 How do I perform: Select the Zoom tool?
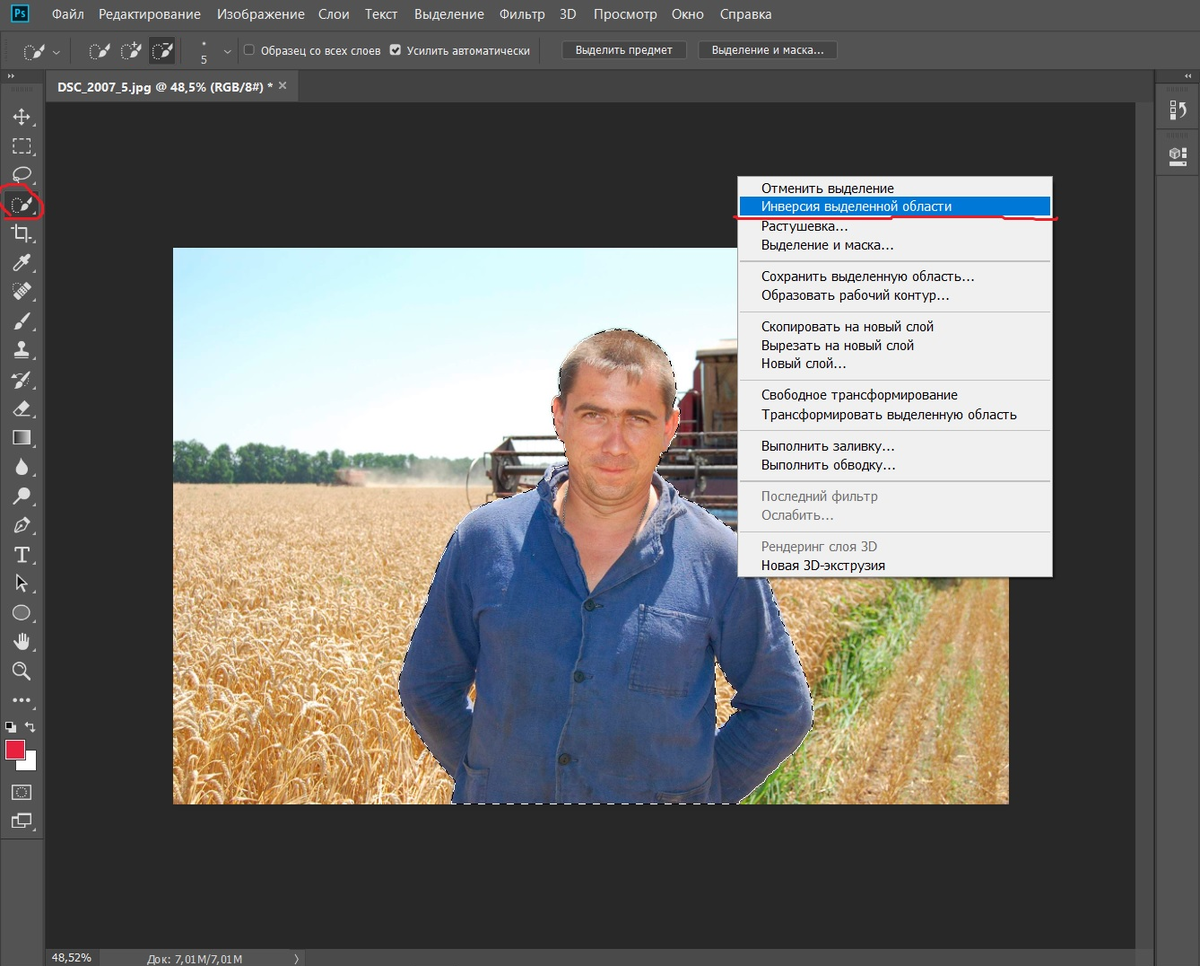point(21,671)
